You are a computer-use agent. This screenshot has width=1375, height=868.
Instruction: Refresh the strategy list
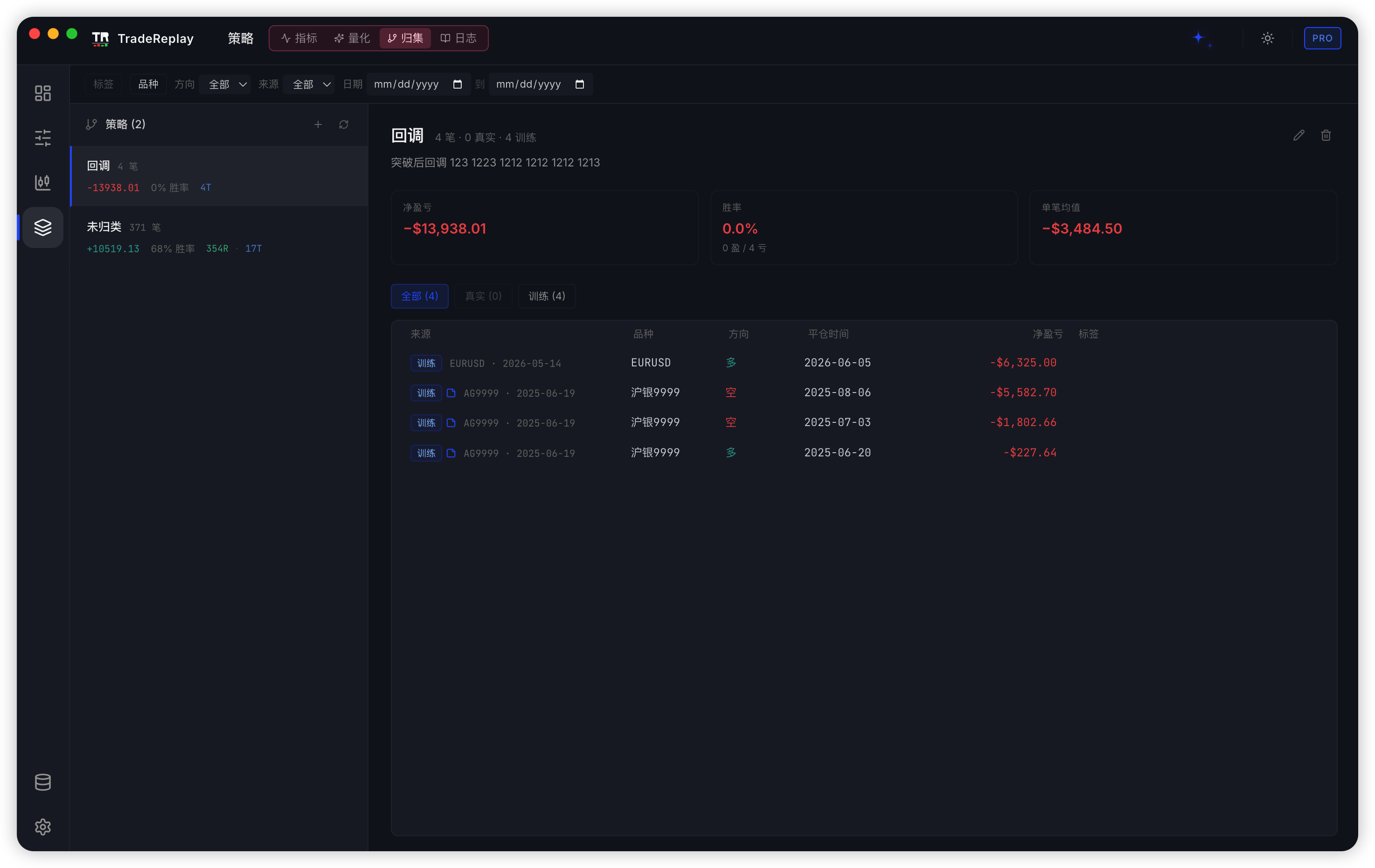tap(344, 124)
